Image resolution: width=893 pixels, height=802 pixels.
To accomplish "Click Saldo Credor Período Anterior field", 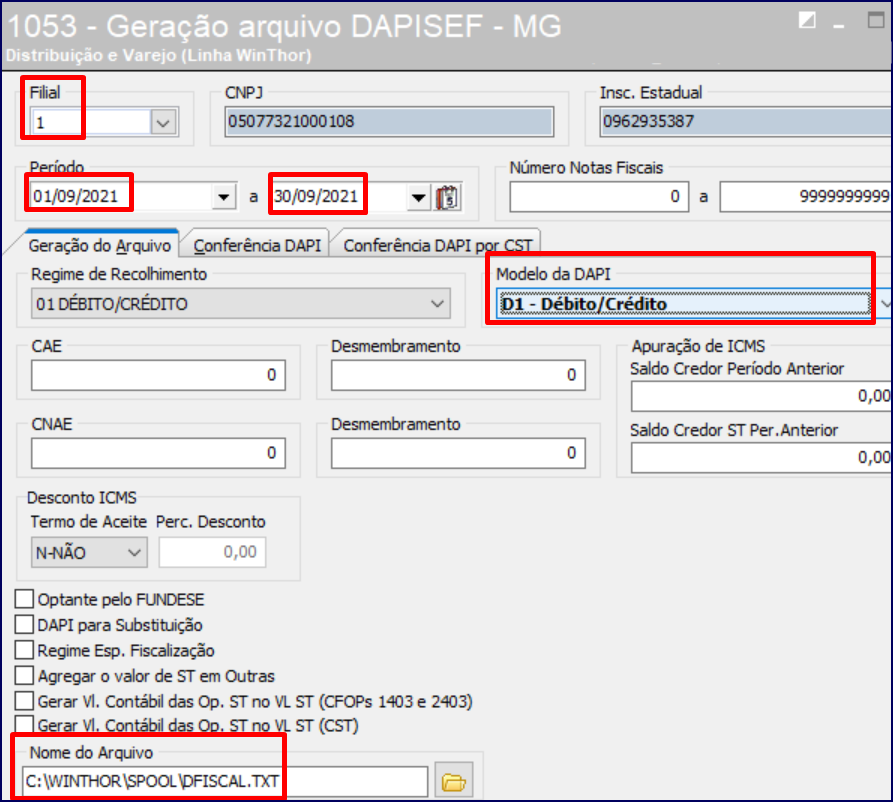I will tap(760, 396).
